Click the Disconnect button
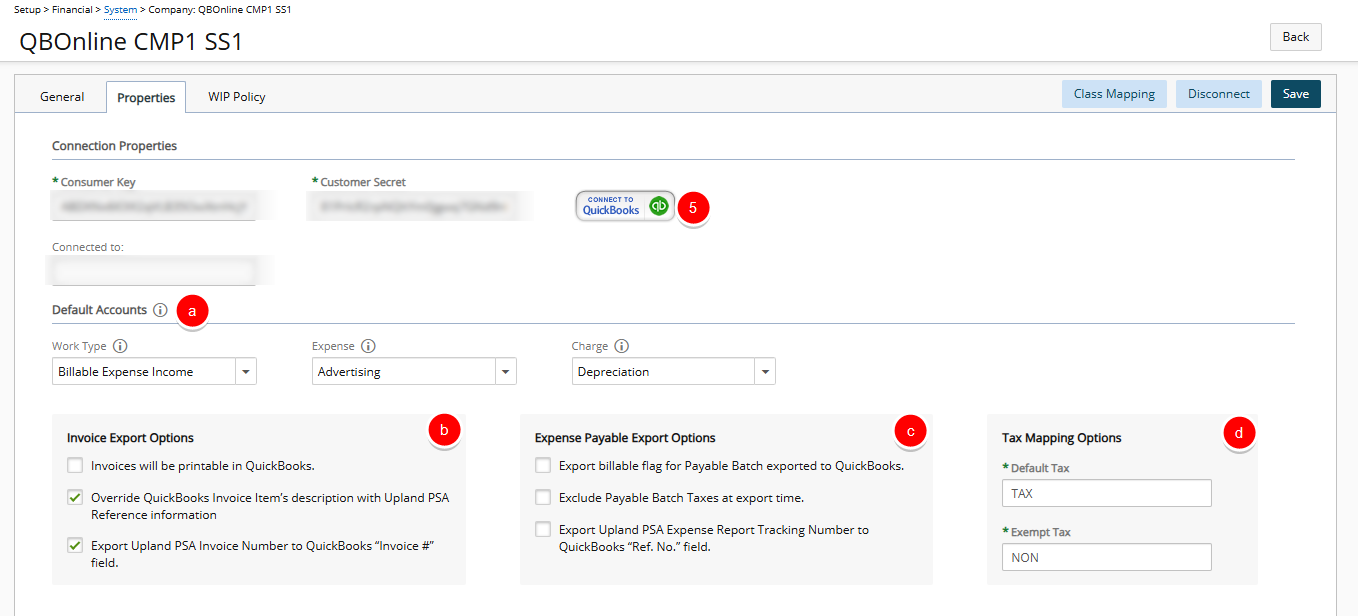This screenshot has width=1358, height=616. tap(1219, 94)
